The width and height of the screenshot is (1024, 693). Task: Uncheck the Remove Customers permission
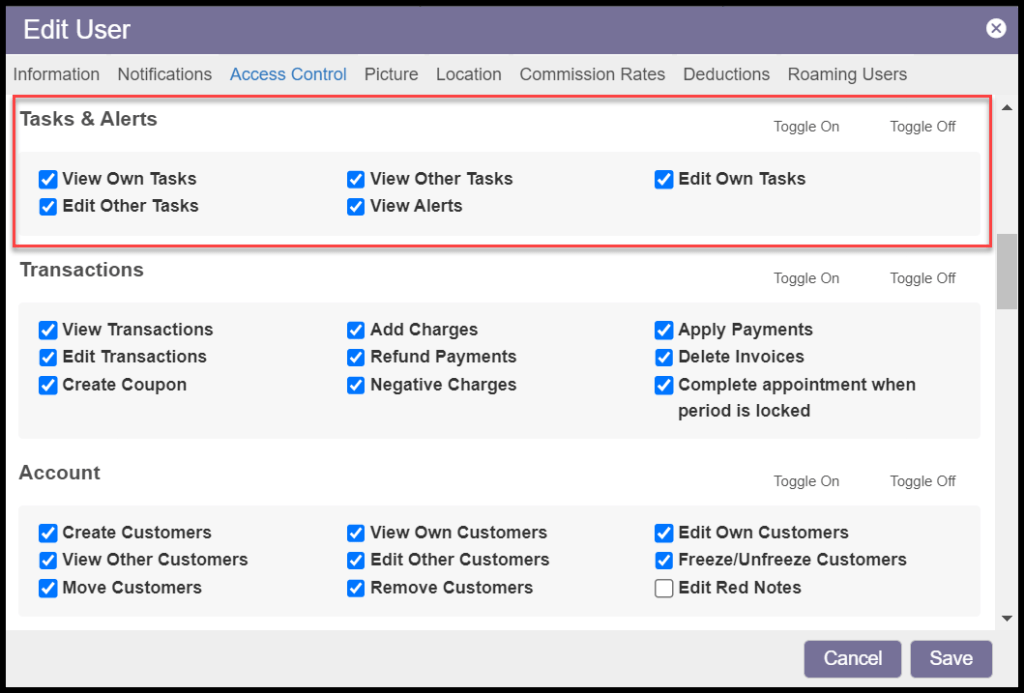click(x=356, y=588)
